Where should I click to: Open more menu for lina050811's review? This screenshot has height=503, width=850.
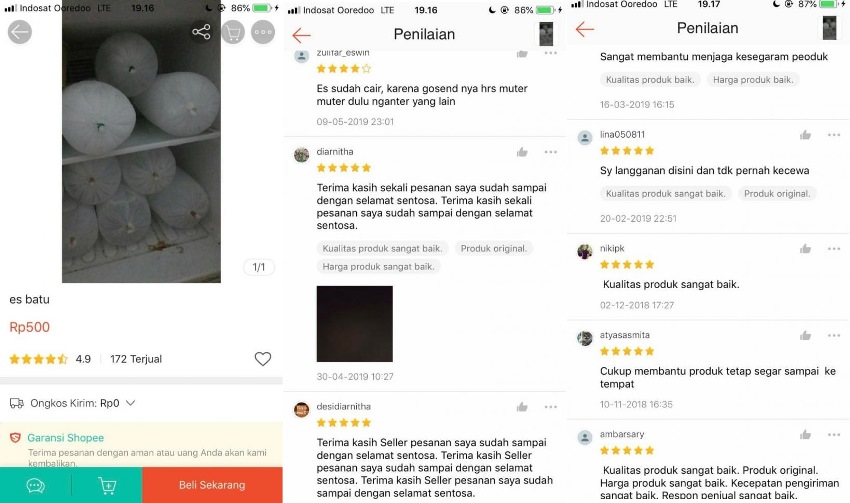pyautogui.click(x=834, y=135)
